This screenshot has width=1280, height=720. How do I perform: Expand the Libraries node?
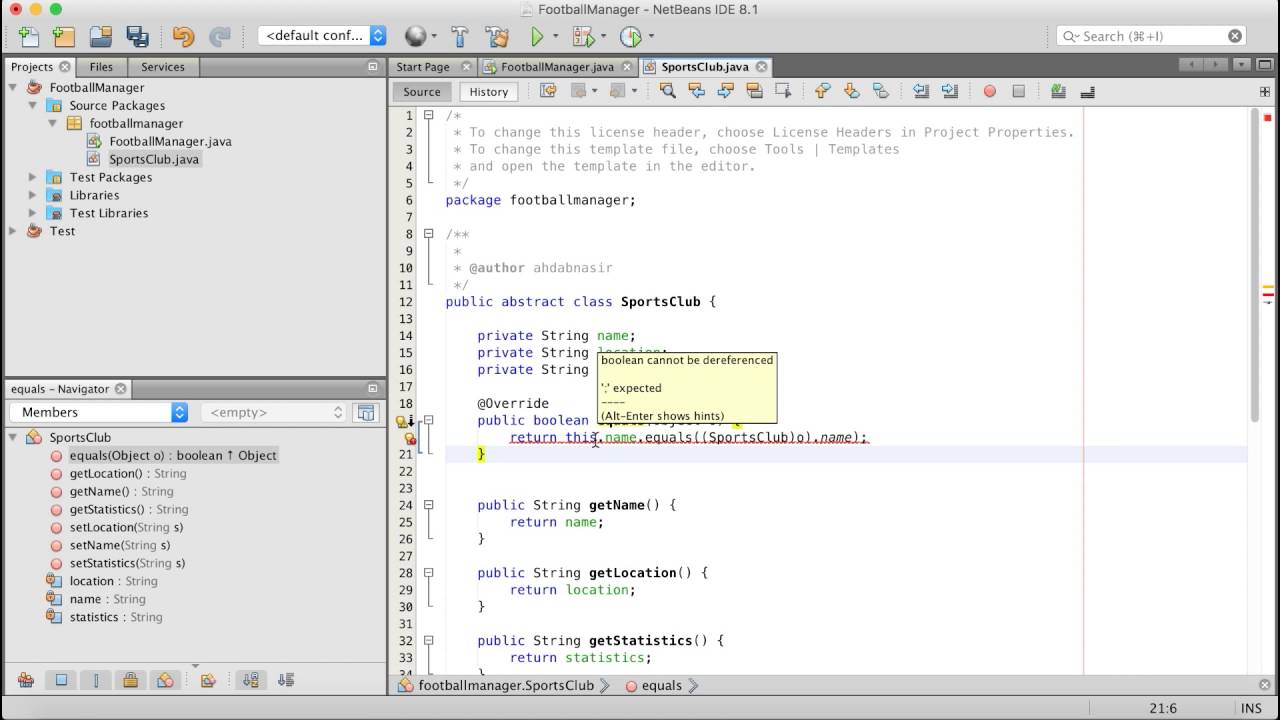[33, 195]
